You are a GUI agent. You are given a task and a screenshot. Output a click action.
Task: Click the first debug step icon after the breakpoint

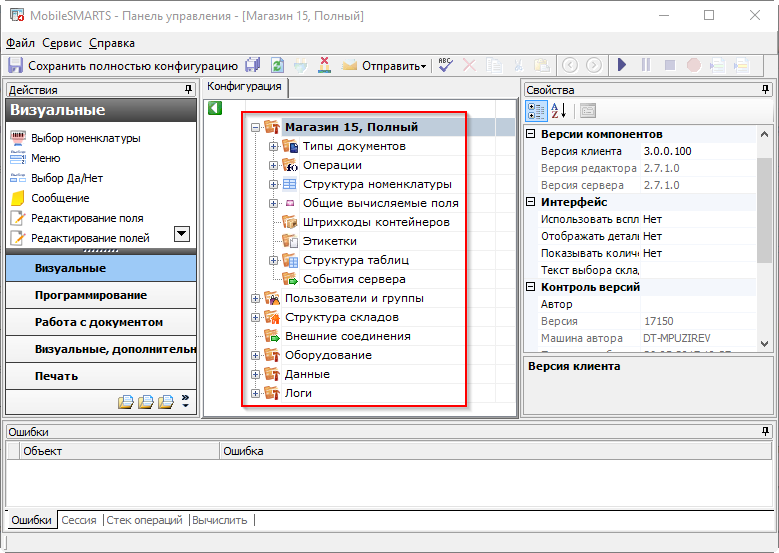[x=717, y=65]
